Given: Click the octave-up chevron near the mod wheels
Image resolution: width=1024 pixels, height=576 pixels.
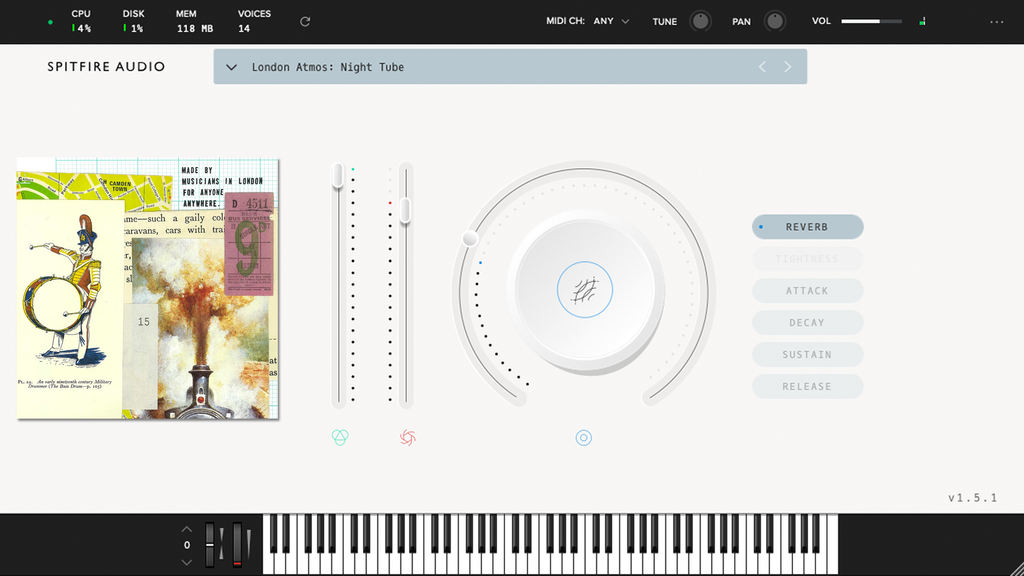Looking at the screenshot, I should click(186, 528).
